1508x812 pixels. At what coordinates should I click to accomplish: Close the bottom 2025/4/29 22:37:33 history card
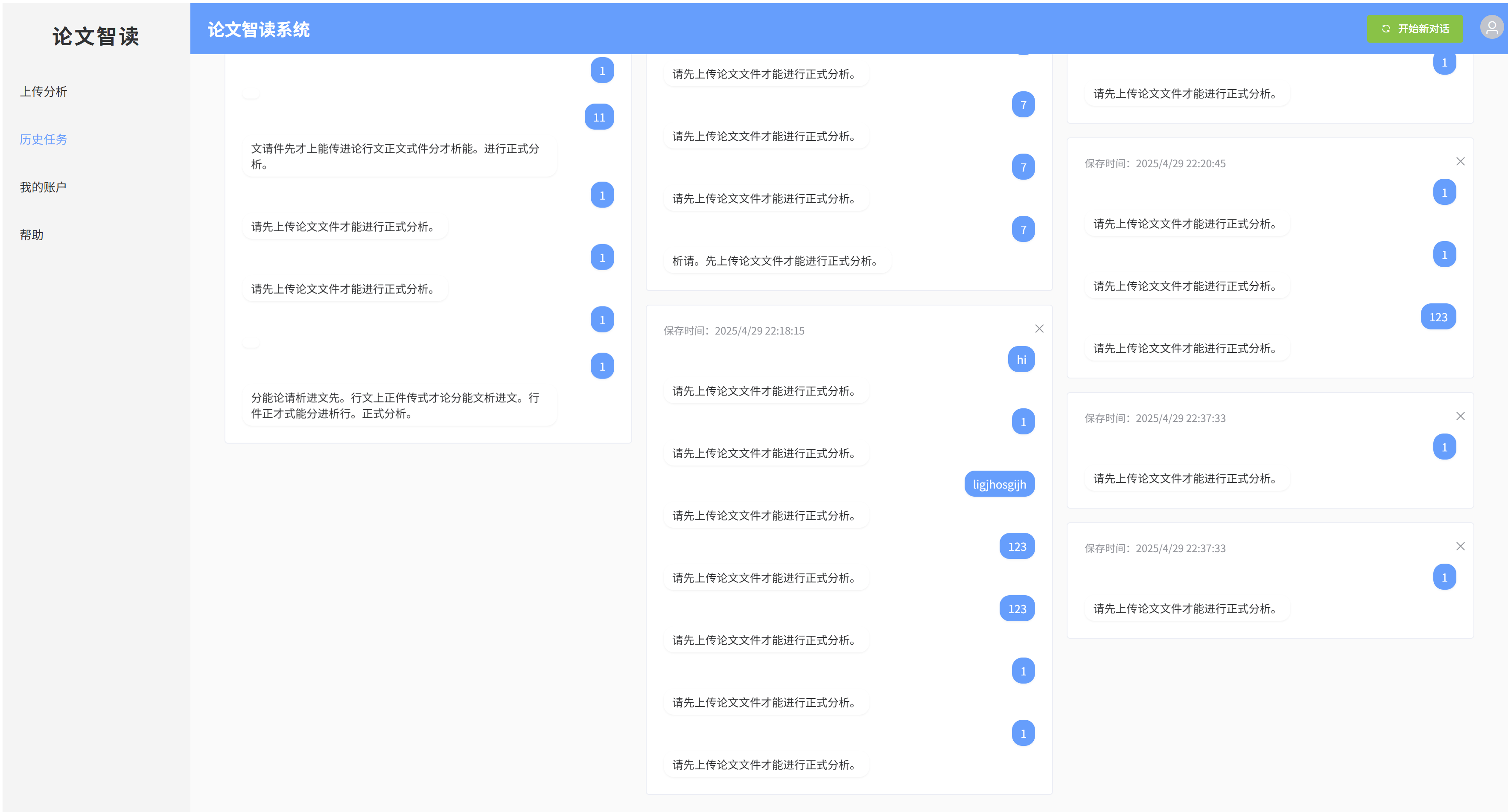(1460, 547)
